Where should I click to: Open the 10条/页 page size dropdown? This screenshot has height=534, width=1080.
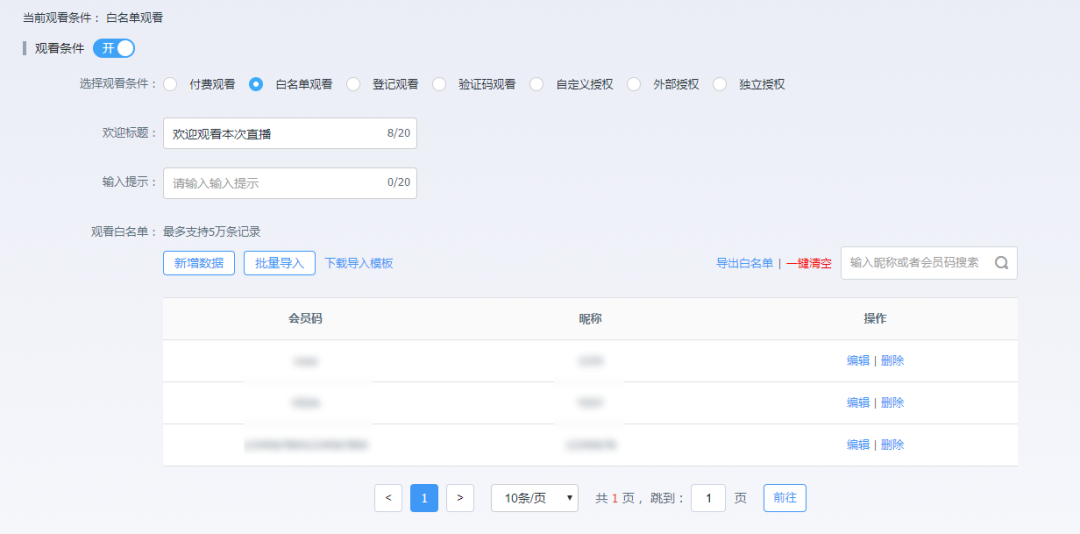534,498
